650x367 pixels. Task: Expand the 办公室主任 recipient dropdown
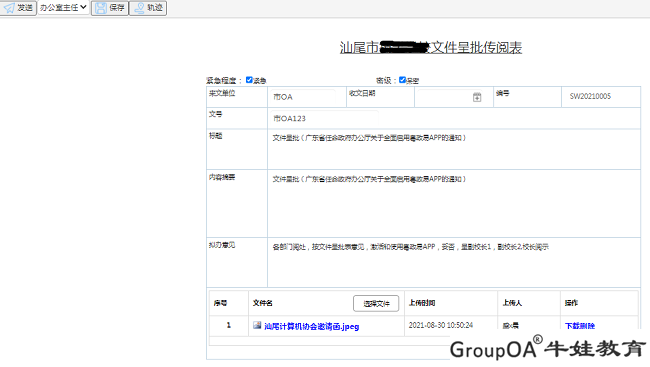click(x=63, y=7)
